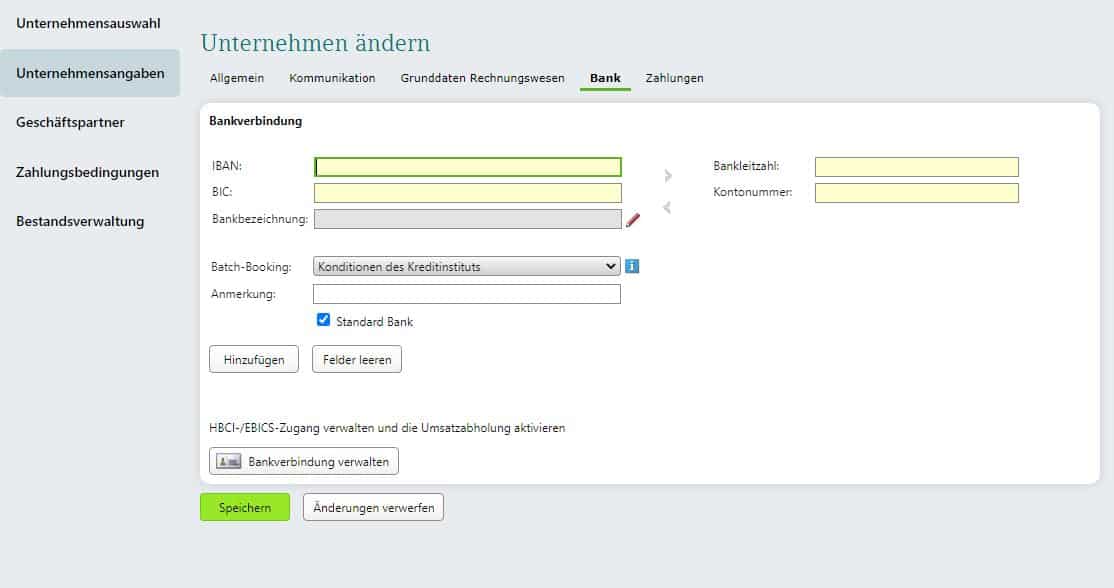
Task: Click the right arrow to transfer IBAN data
Action: 668,174
